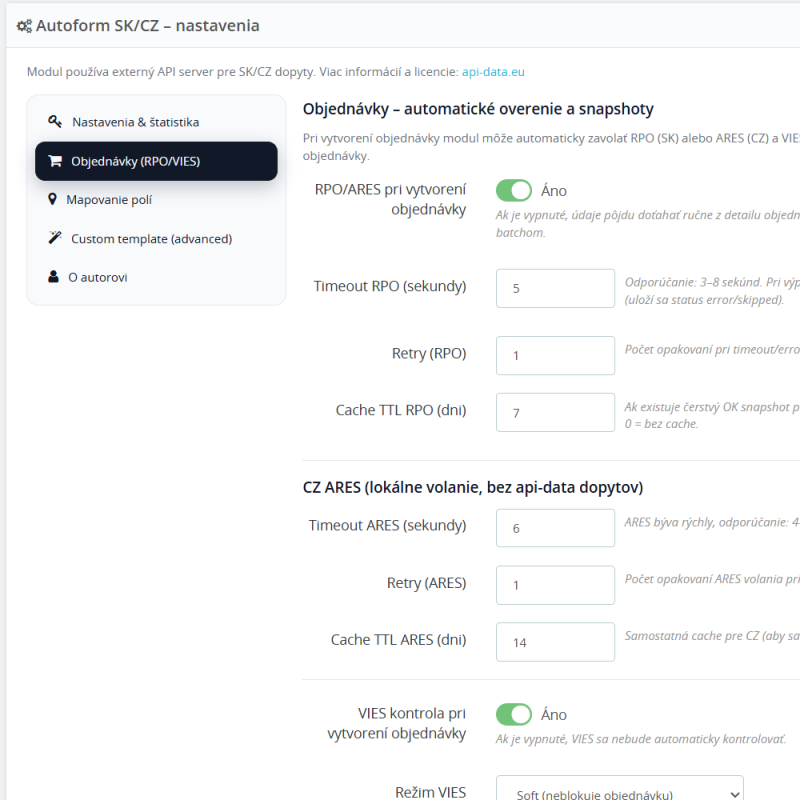Focus the Timeout RPO (sekundy) field
Viewport: 800px width, 800px height.
point(555,288)
